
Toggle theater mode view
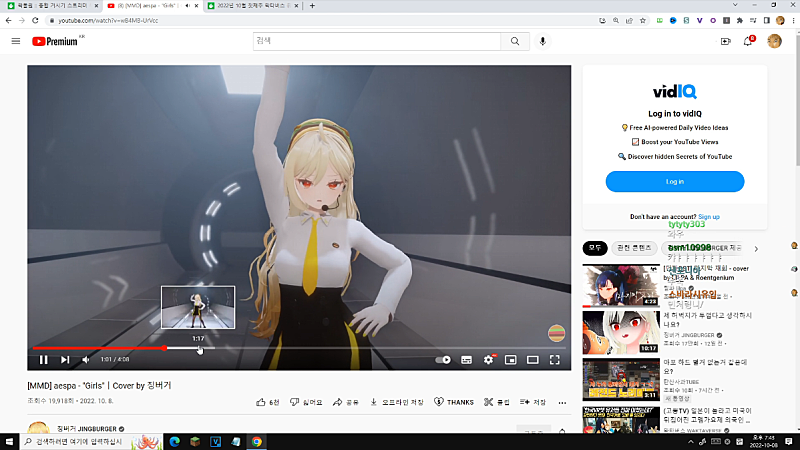(x=533, y=360)
